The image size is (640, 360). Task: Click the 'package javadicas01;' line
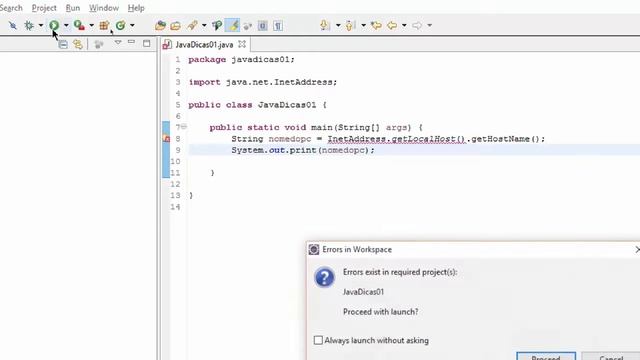click(x=241, y=60)
